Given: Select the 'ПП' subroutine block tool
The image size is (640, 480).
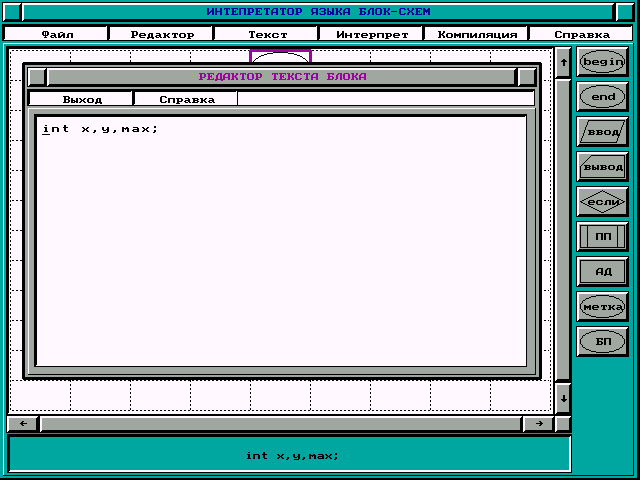Looking at the screenshot, I should click(603, 237).
